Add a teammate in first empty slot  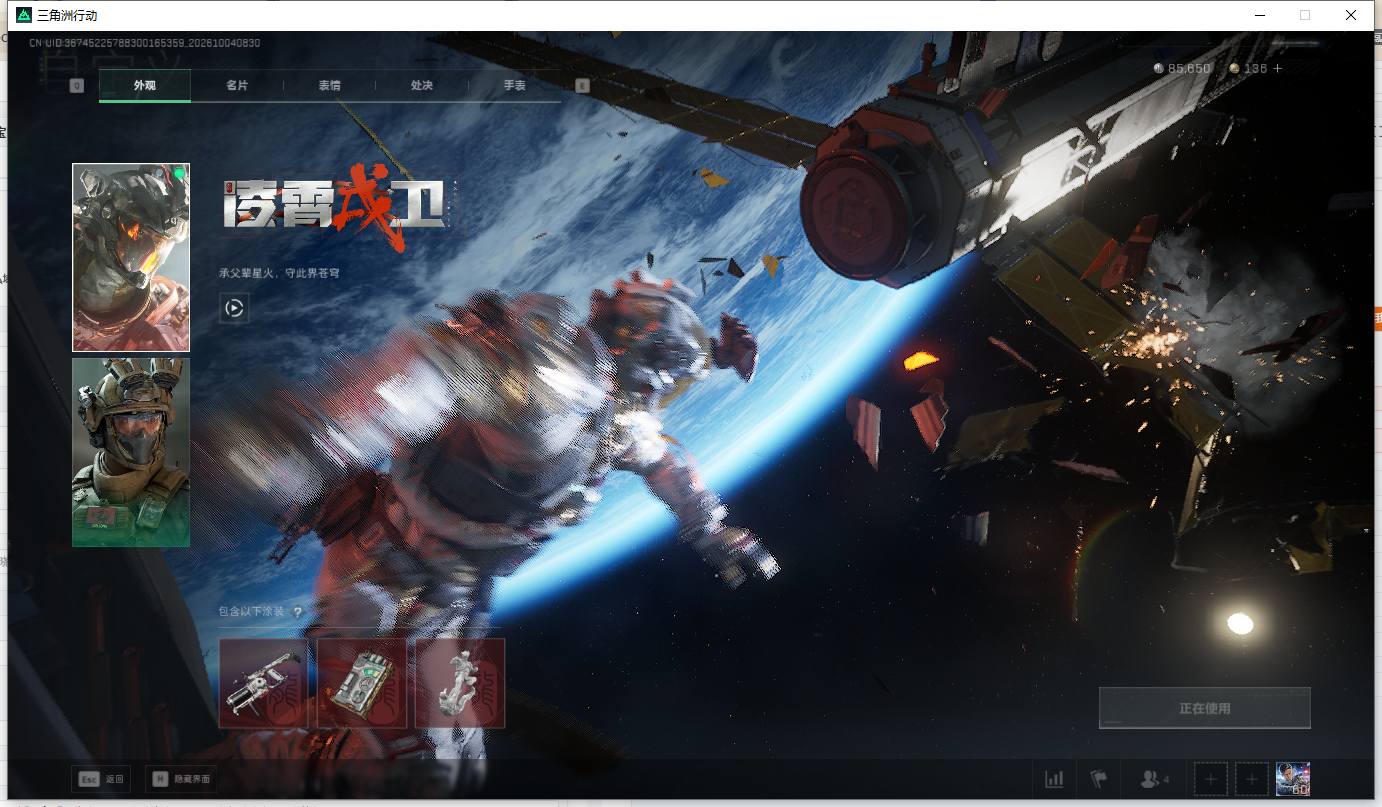tap(1211, 779)
